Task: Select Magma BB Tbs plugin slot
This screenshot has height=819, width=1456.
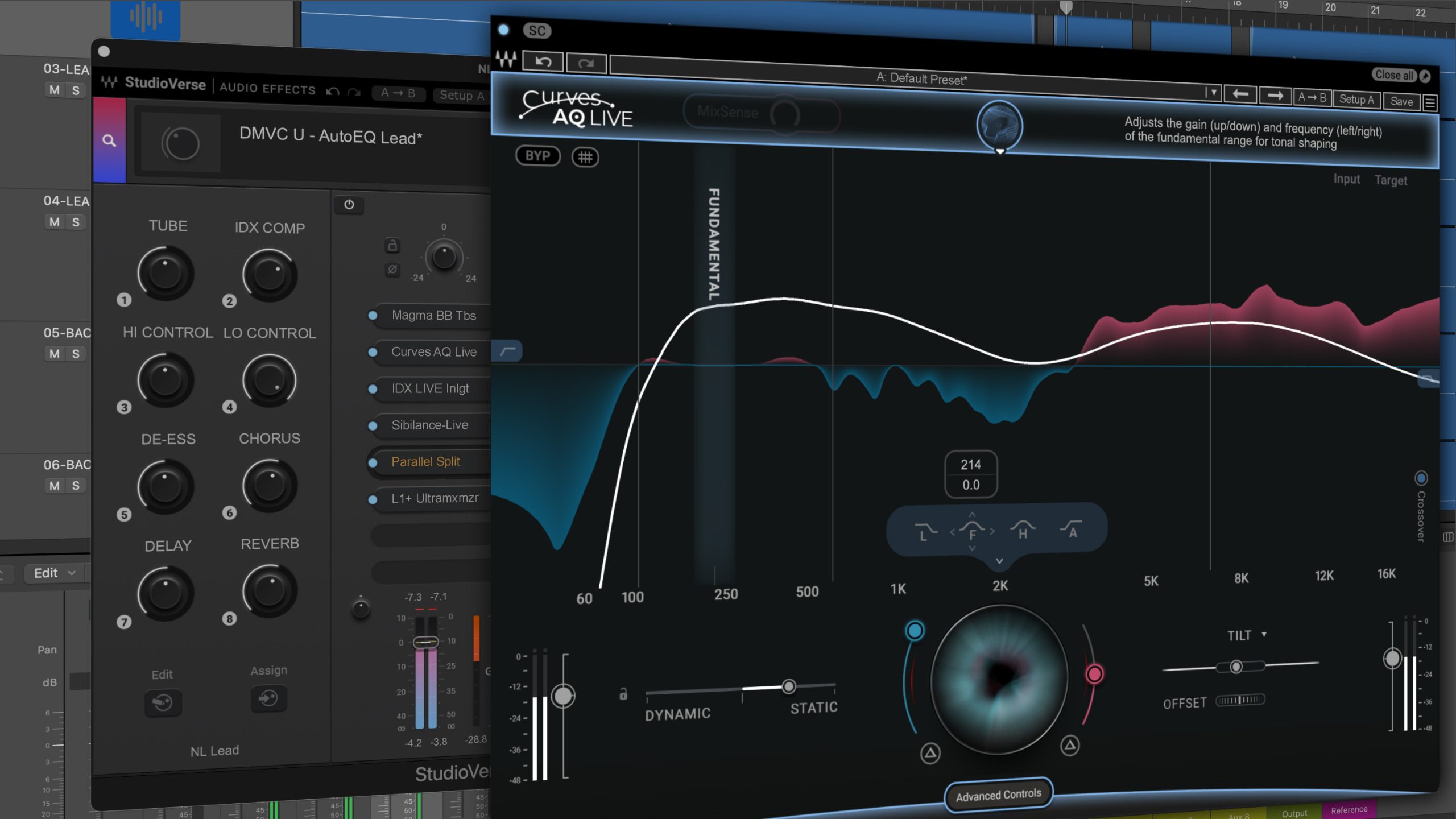Action: (432, 315)
